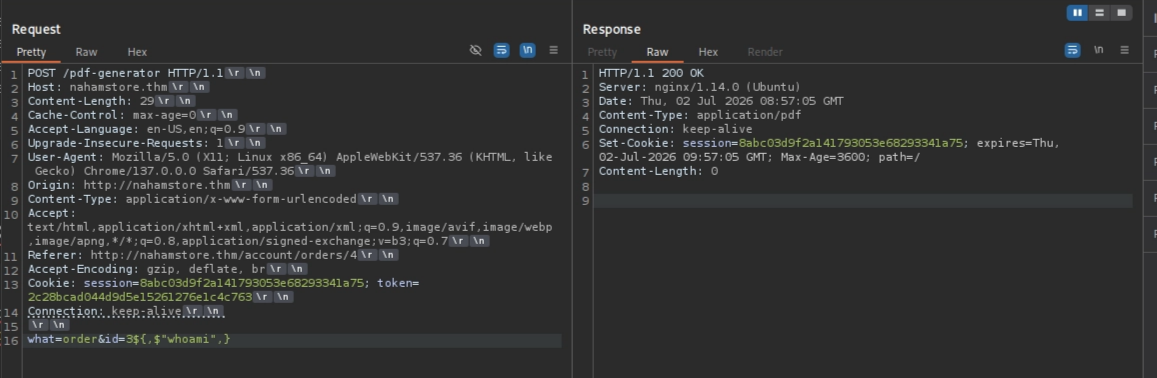Screen dimensions: 1157x378
Task: Open Response panel hamburger options menu
Action: pos(1125,50)
